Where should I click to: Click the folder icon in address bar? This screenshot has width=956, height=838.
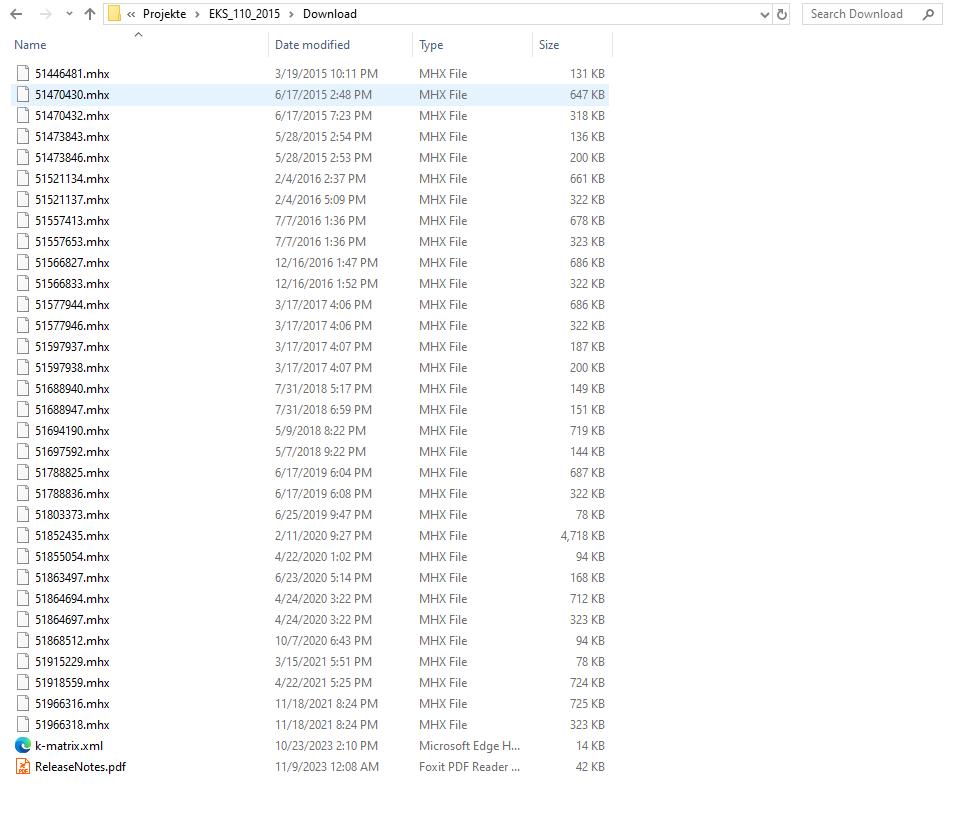pos(114,14)
